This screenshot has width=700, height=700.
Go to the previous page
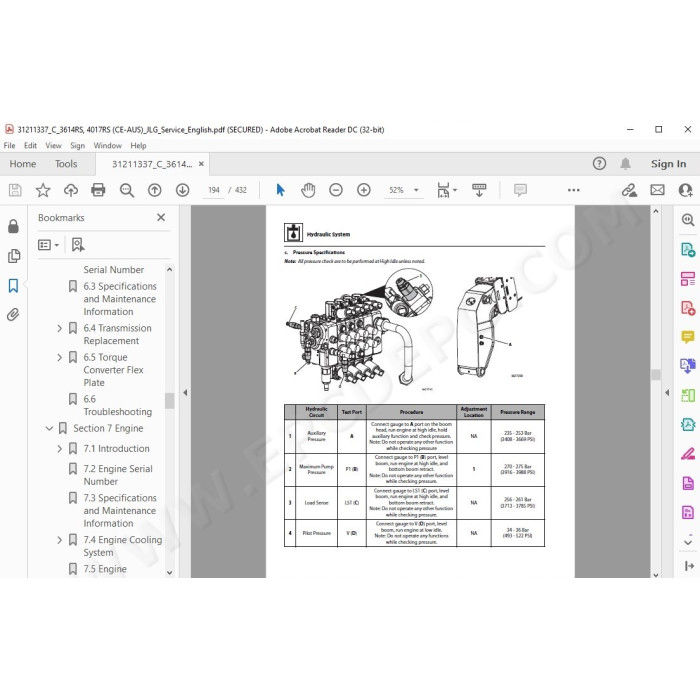pos(154,190)
